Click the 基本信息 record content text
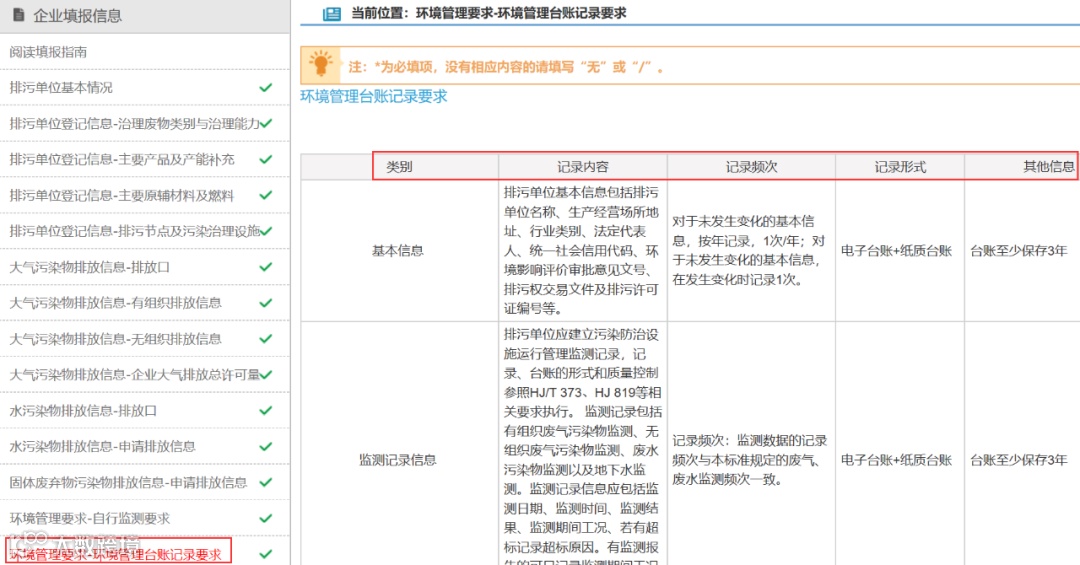Viewport: 1080px width, 565px height. (581, 251)
